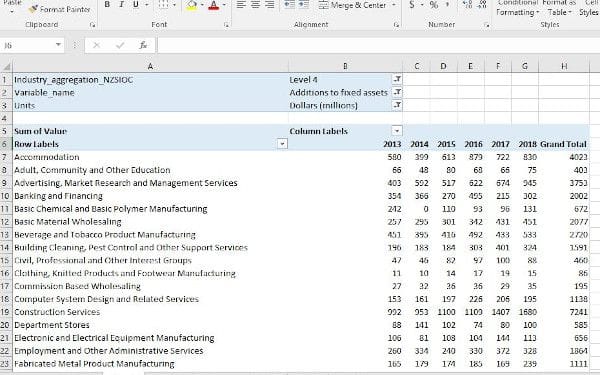Open Row Labels dropdown
Screen dimensions: 600x375
coord(282,144)
